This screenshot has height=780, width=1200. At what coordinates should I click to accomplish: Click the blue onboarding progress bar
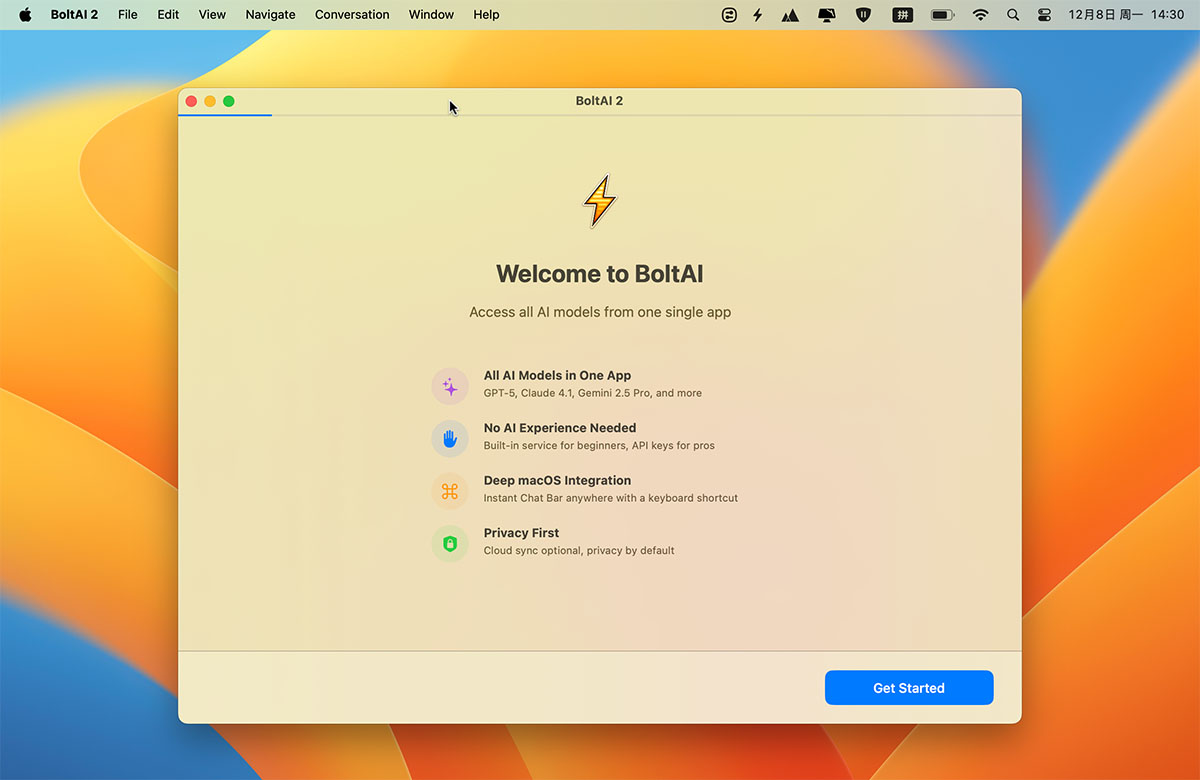[225, 115]
